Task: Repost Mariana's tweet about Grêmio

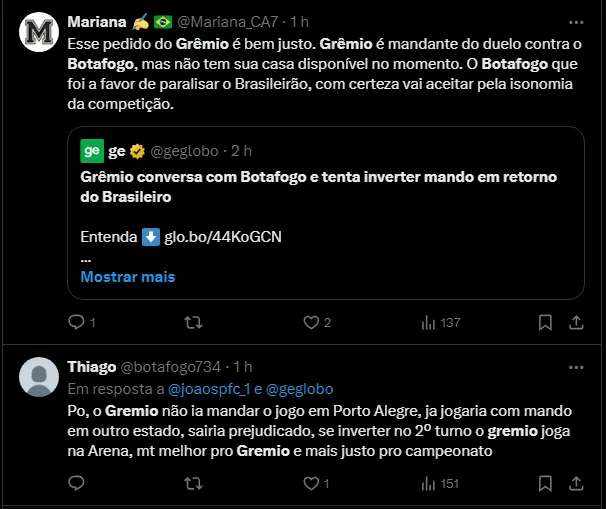Action: (195, 322)
